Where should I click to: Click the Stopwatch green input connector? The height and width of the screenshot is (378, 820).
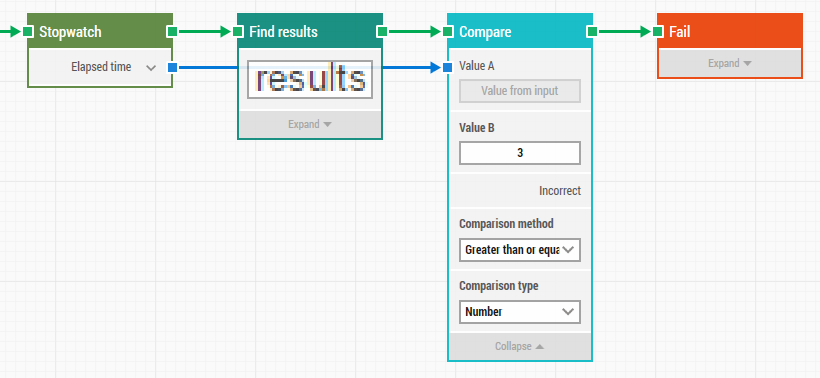pyautogui.click(x=28, y=31)
